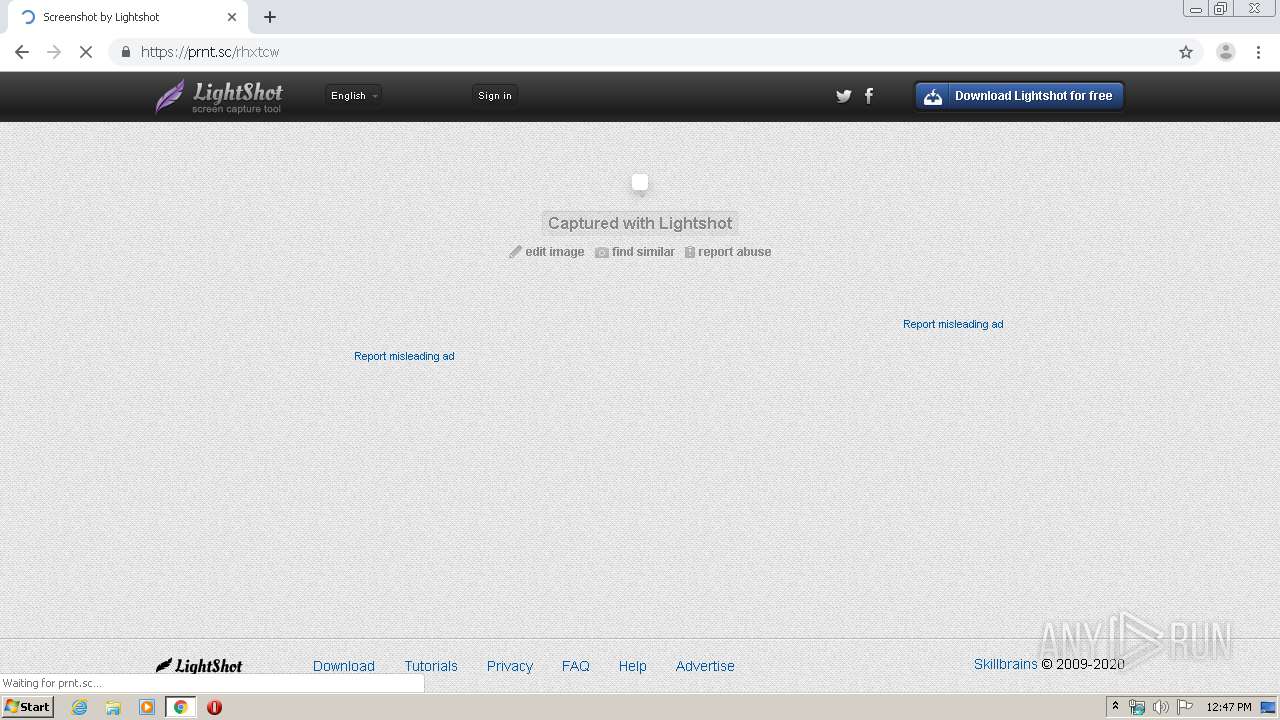Open the Twitter icon link
The height and width of the screenshot is (720, 1280).
(x=844, y=96)
